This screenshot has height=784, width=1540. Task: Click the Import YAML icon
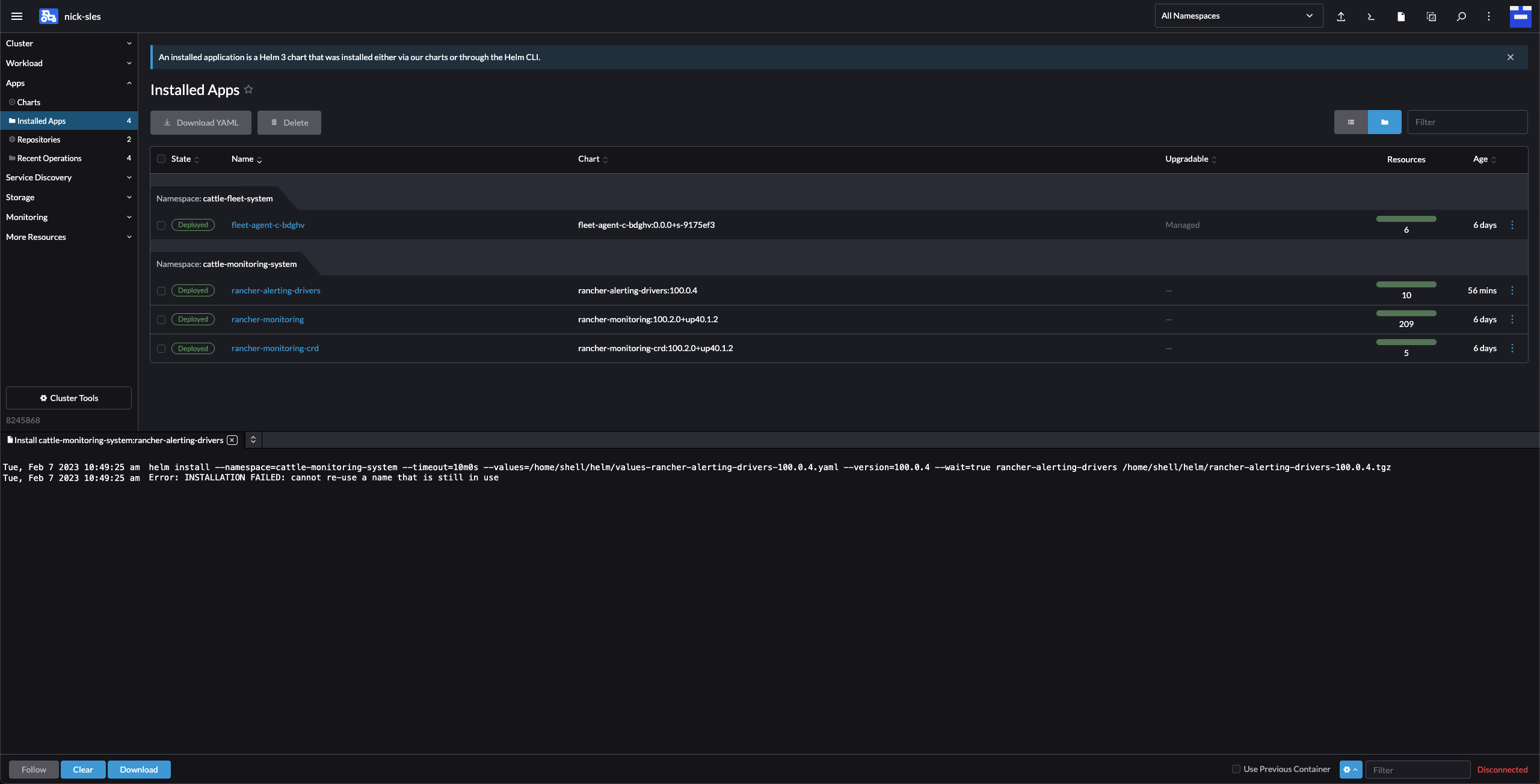(x=1341, y=16)
